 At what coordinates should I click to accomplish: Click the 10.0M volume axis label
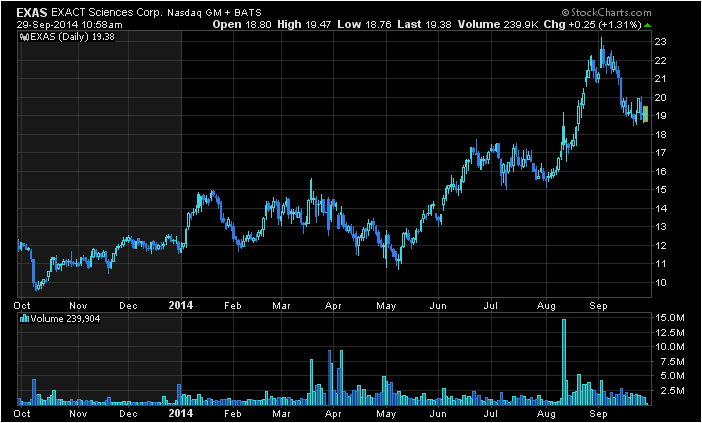click(x=669, y=347)
